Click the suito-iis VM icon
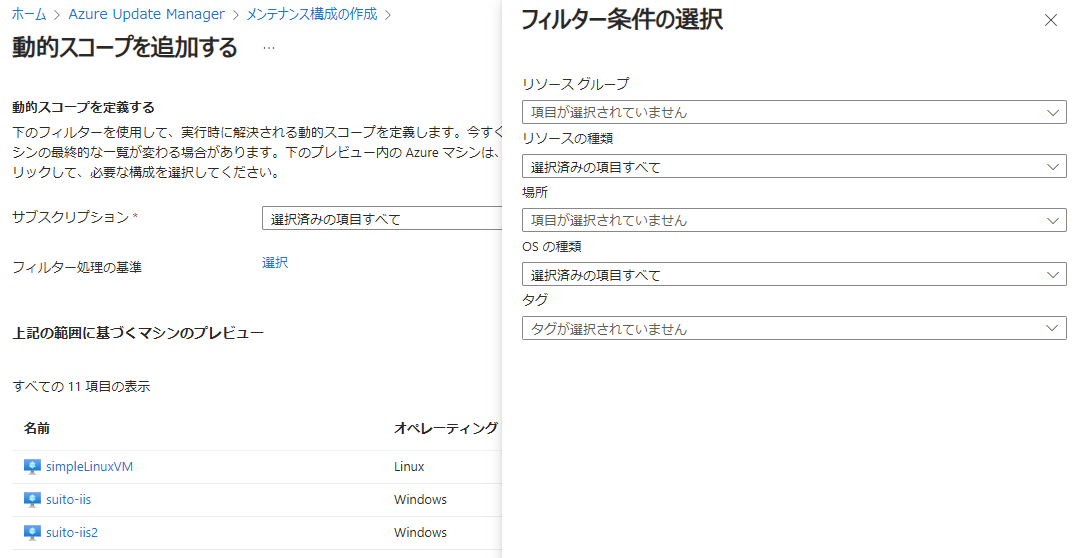This screenshot has width=1076, height=558. tap(32, 500)
